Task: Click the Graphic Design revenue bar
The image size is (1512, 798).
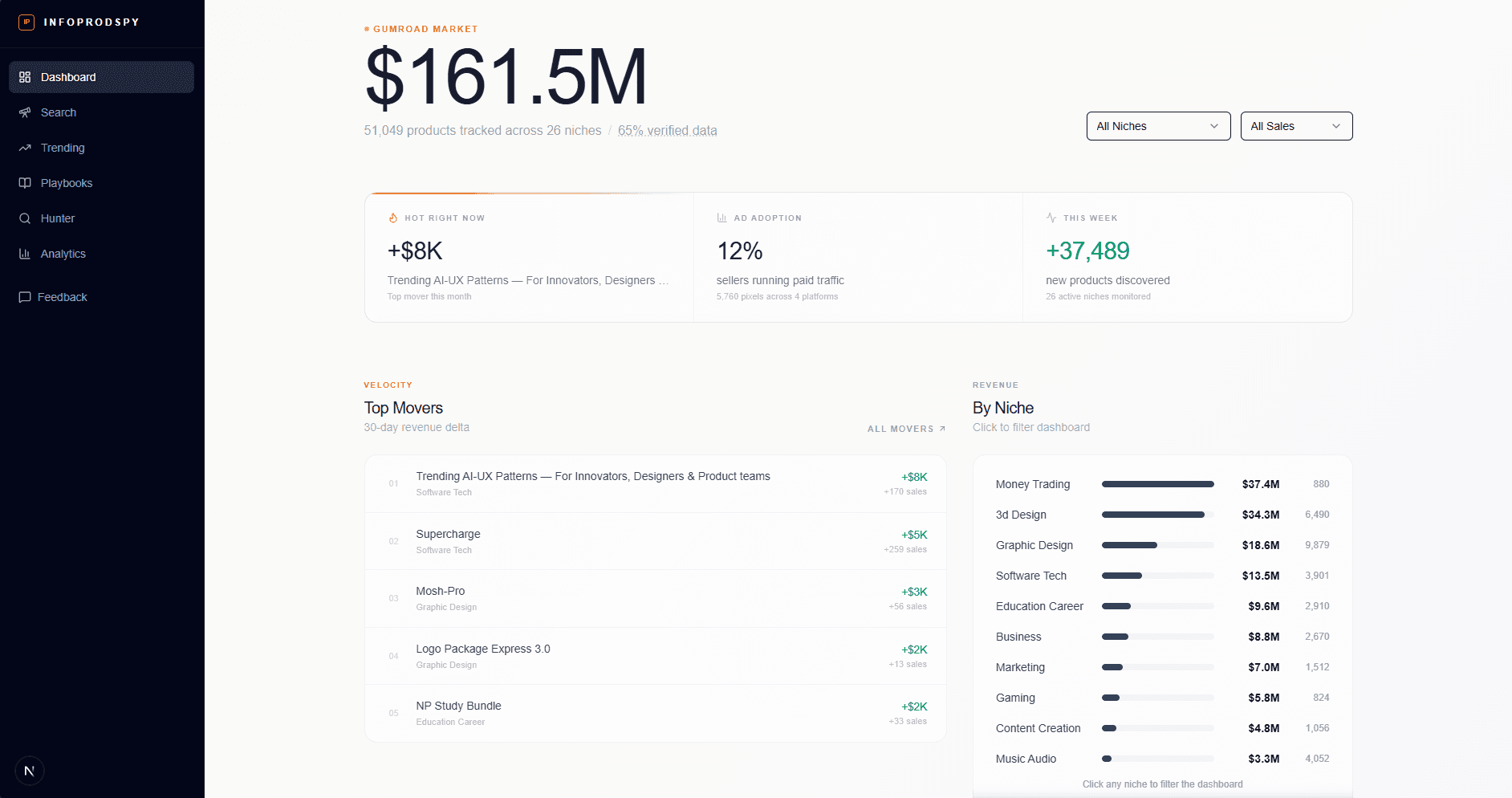Action: [x=1158, y=545]
